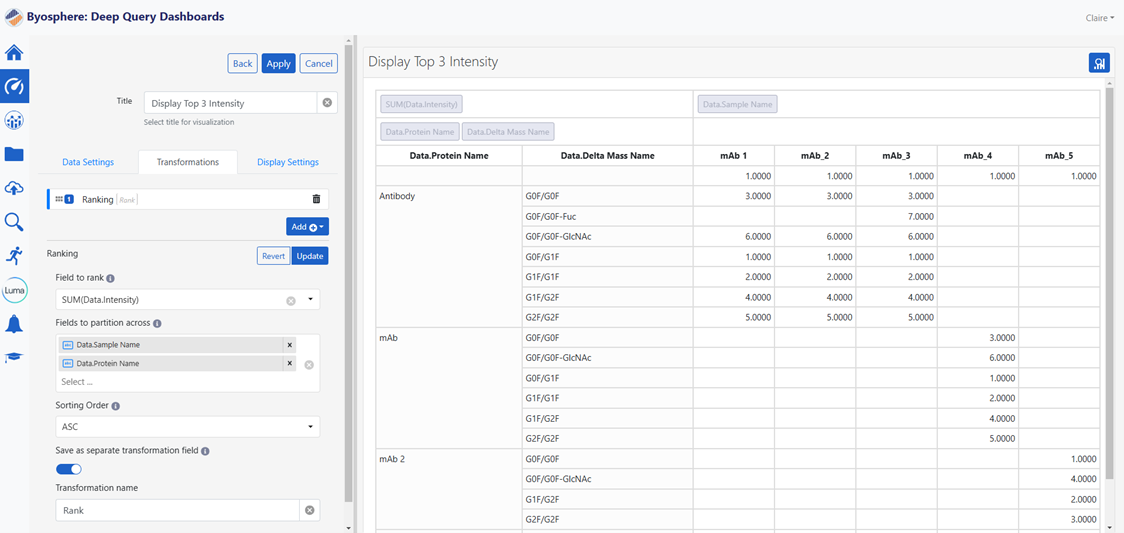
Task: Open the Sorting Order ASC dropdown
Action: pos(188,426)
